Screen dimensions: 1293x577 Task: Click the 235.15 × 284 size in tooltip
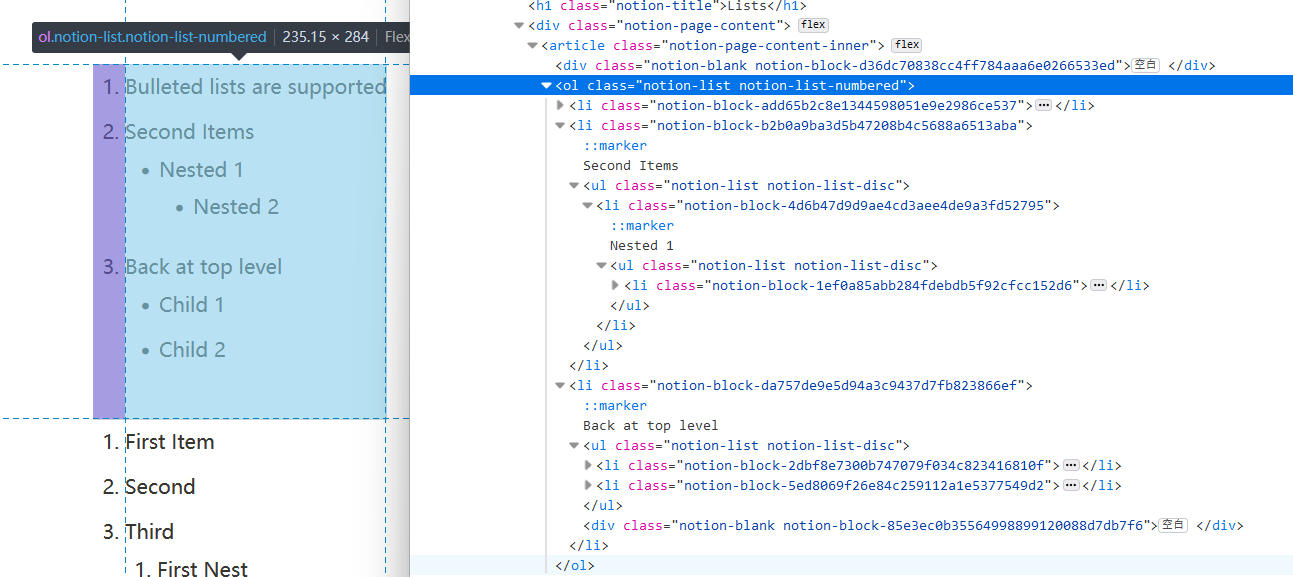click(x=325, y=37)
